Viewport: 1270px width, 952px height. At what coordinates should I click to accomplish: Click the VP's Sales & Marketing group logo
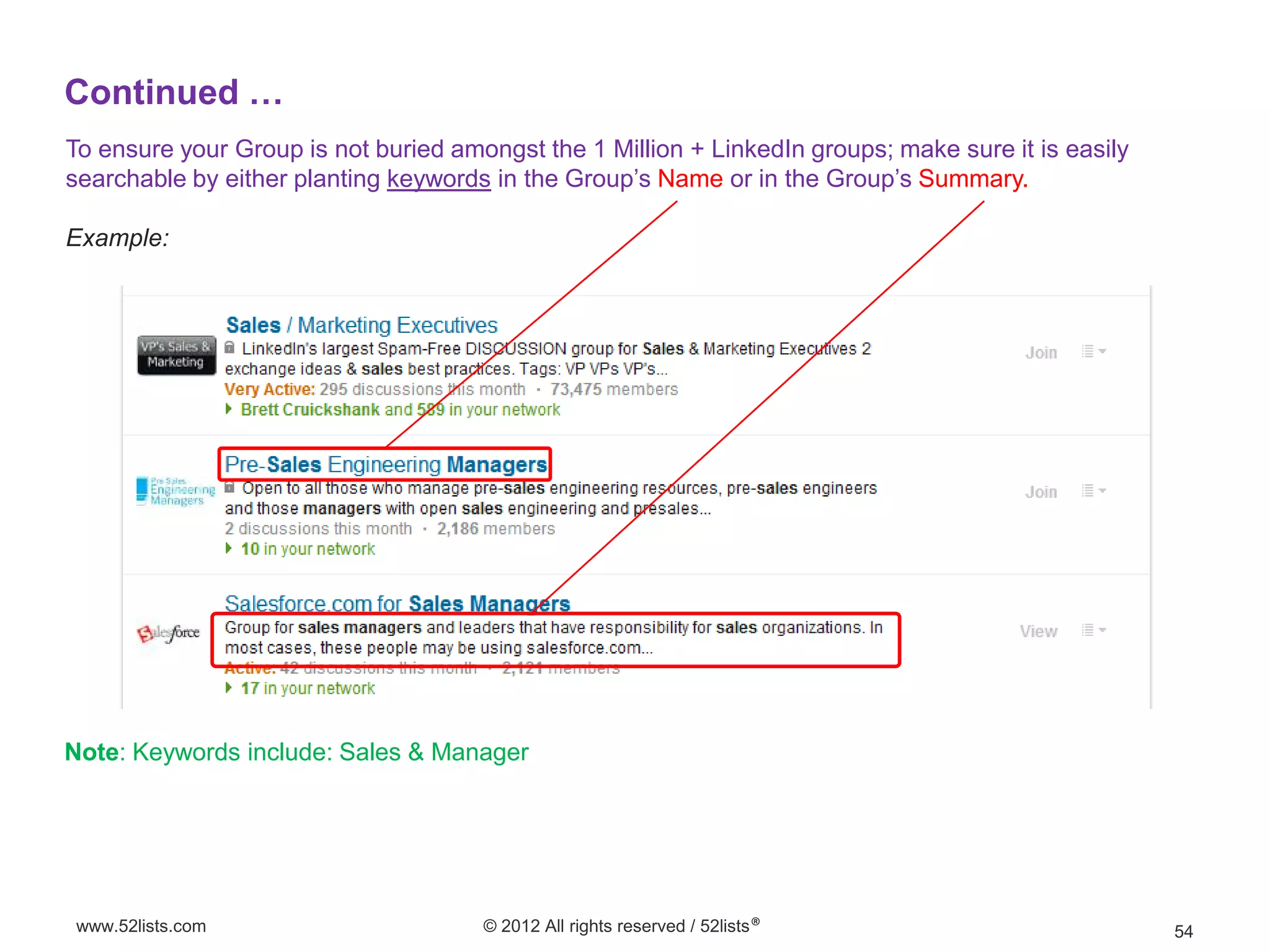(177, 355)
